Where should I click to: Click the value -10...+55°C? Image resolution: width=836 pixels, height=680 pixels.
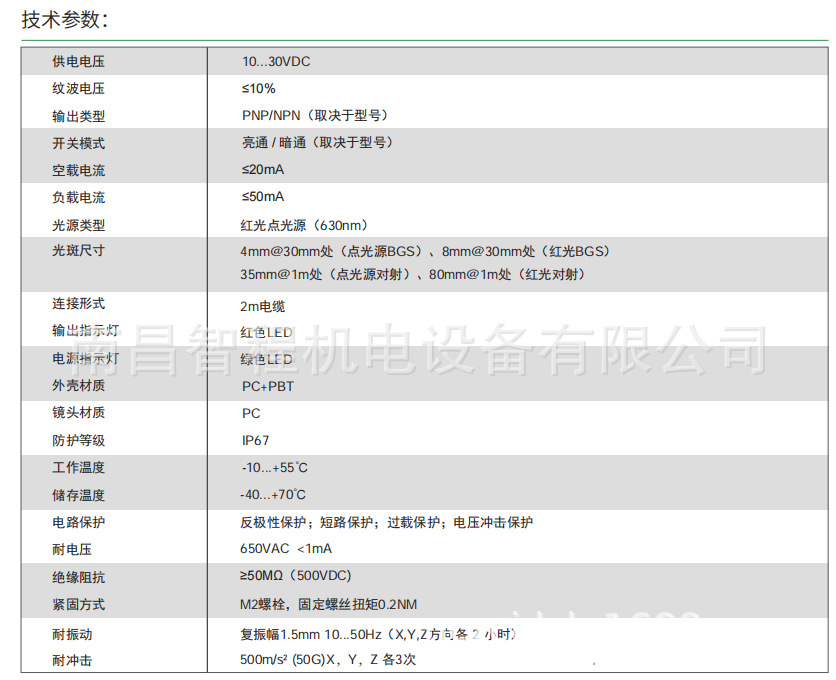point(274,468)
